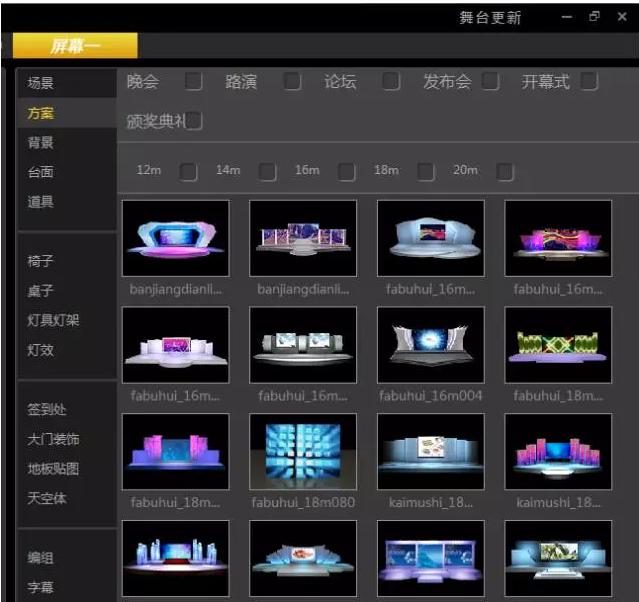This screenshot has width=639, height=602.
Task: Choose first-row fabuhui_16m white oval stage thumbnail
Action: [431, 238]
